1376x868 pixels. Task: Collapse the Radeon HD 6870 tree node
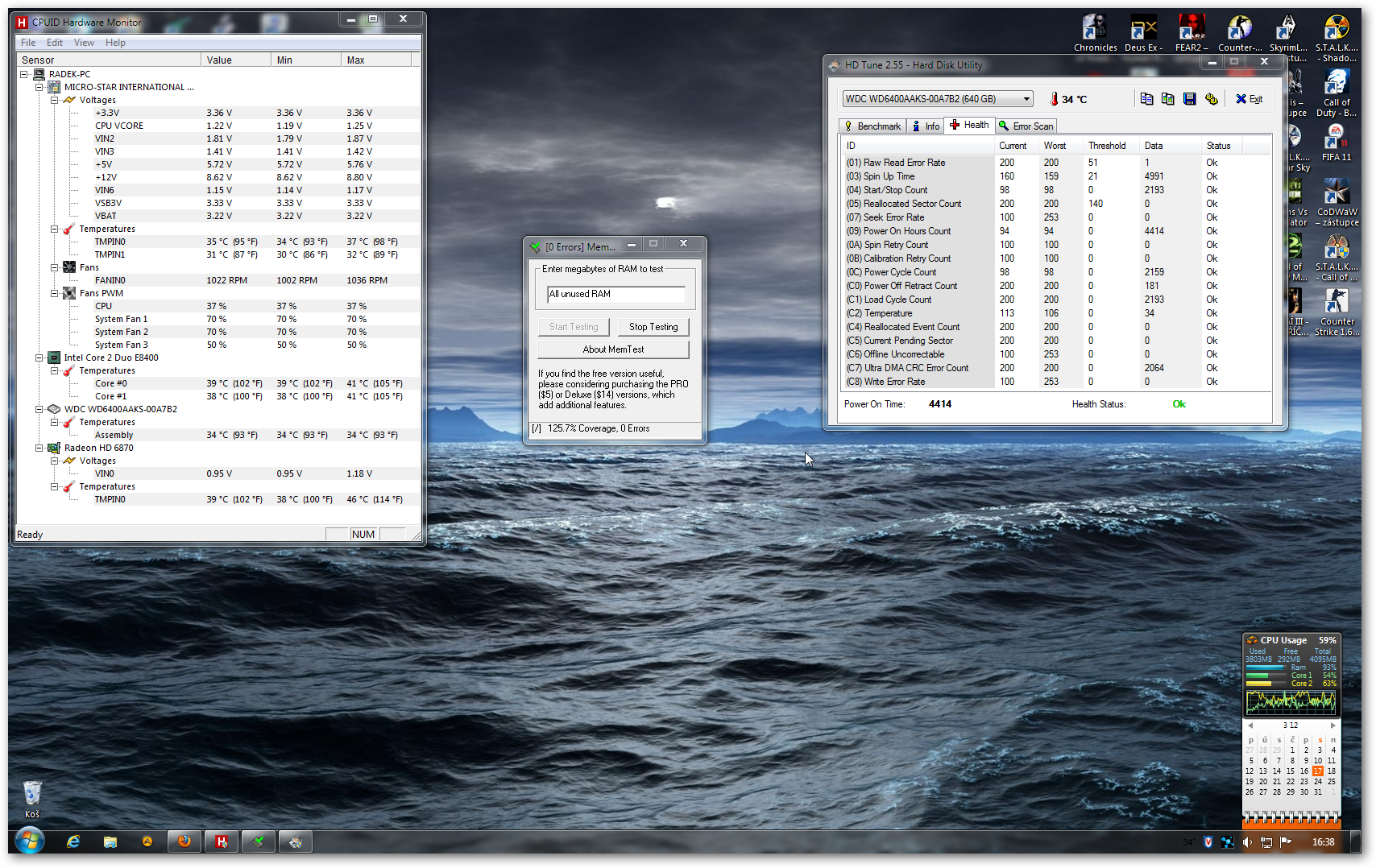click(39, 448)
